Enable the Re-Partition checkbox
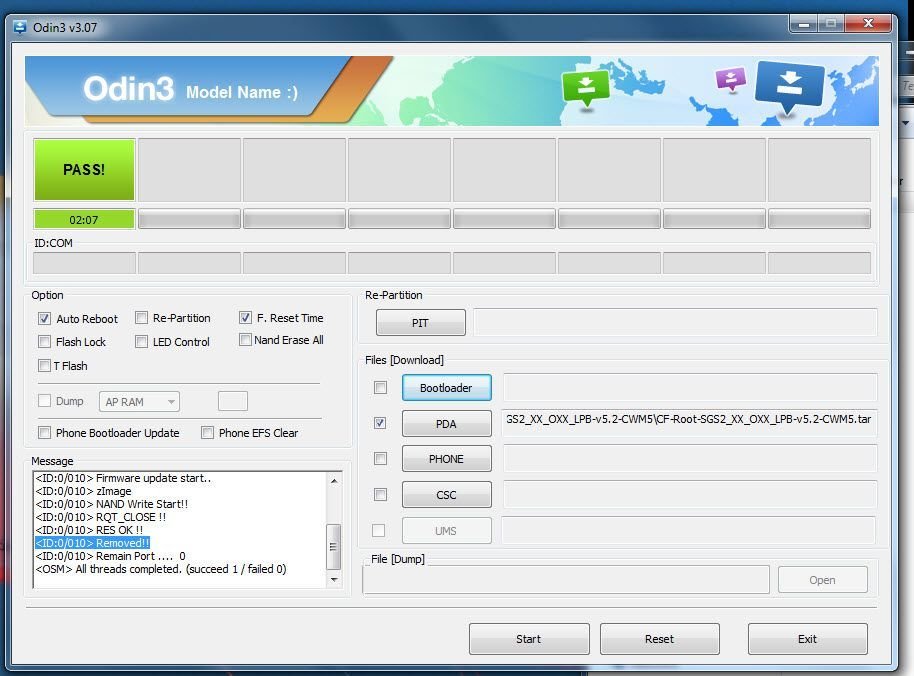The width and height of the screenshot is (914, 676). pyautogui.click(x=141, y=318)
